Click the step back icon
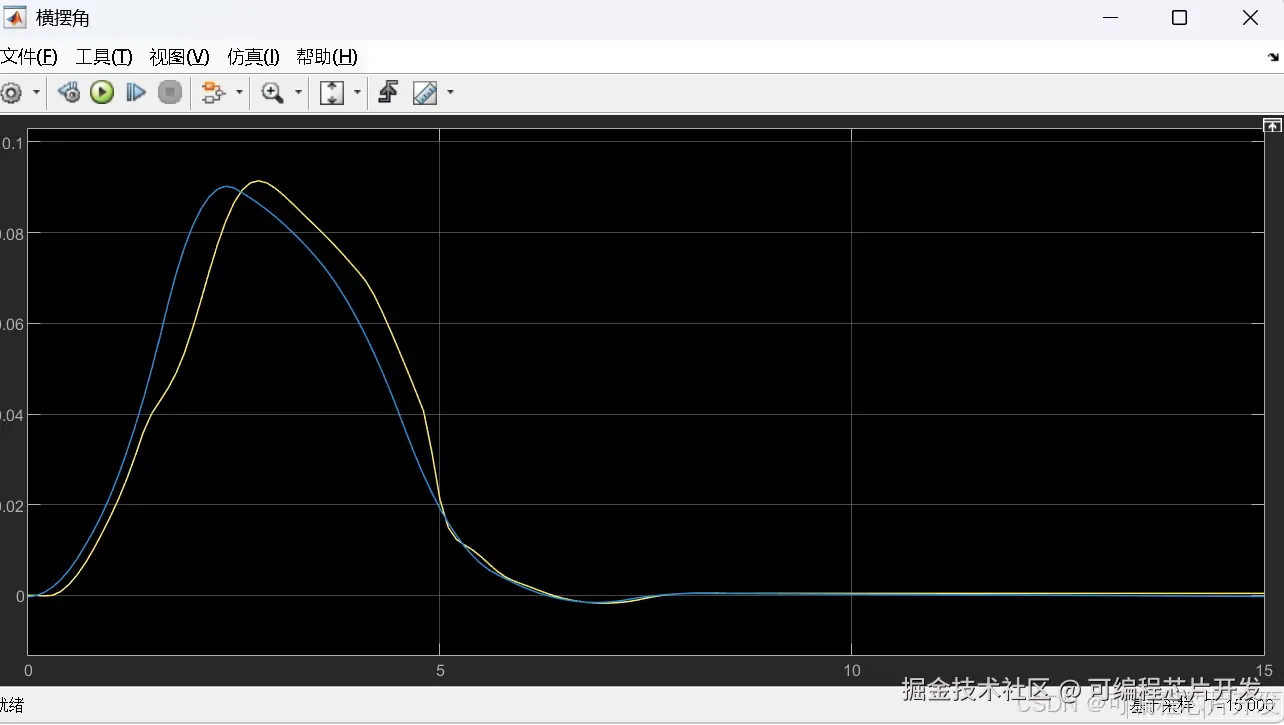 point(69,93)
